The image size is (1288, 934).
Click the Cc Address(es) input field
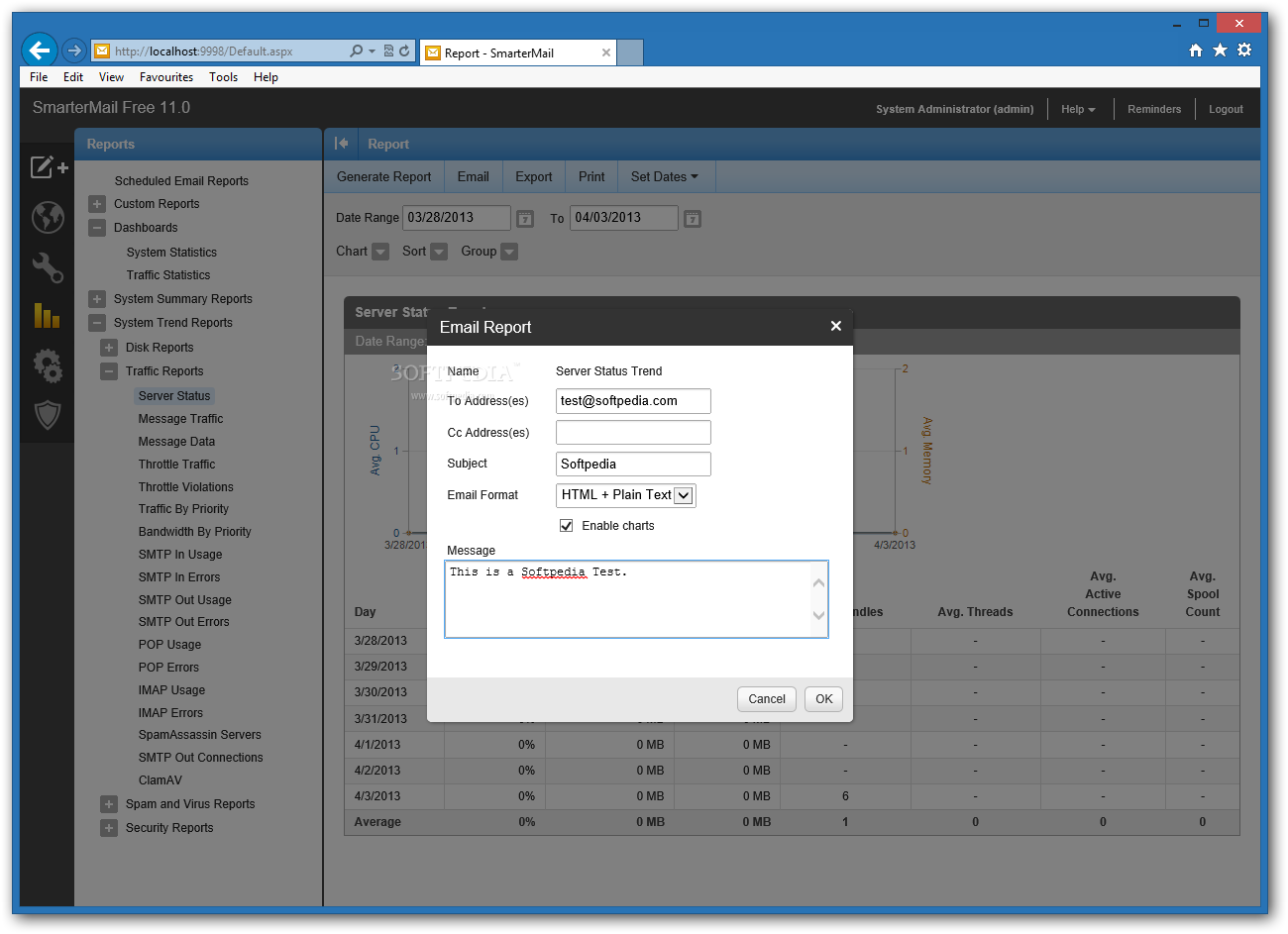(633, 433)
